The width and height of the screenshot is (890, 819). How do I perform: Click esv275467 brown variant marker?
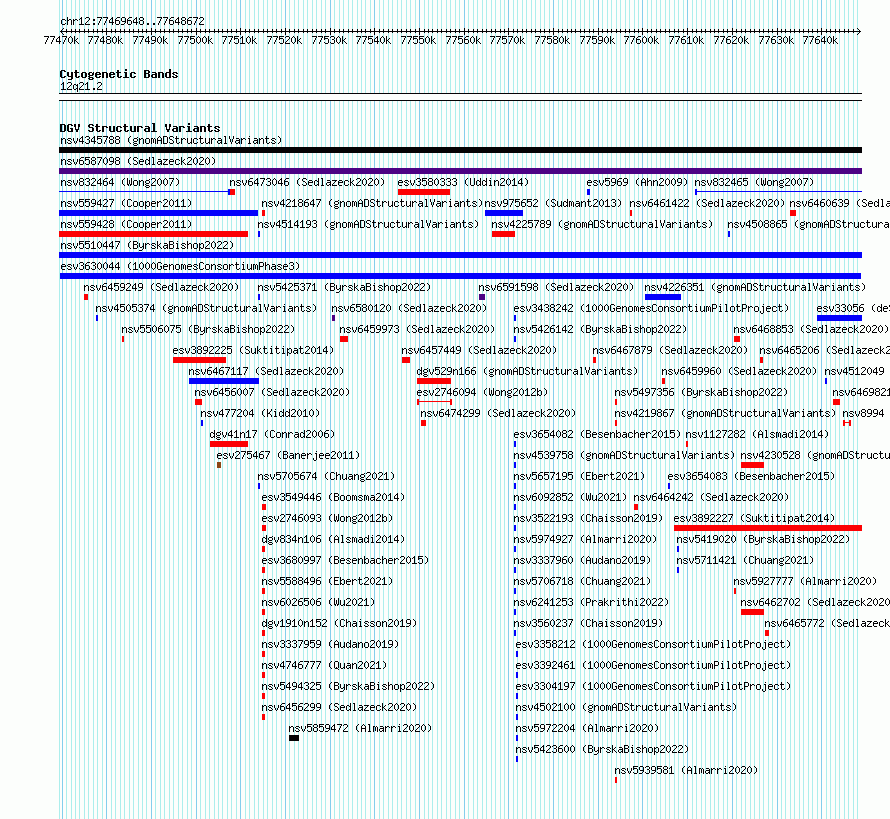219,465
